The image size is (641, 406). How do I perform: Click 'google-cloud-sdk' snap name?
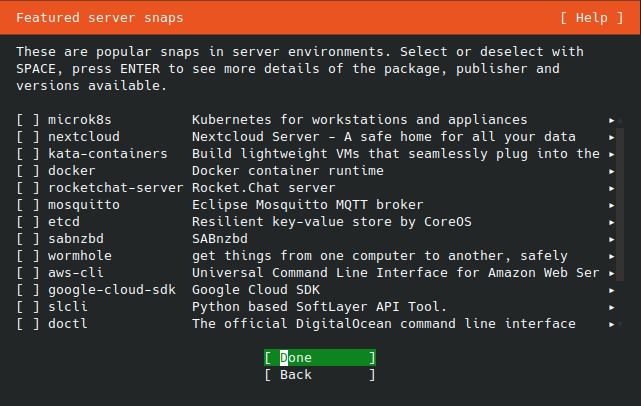tap(112, 290)
